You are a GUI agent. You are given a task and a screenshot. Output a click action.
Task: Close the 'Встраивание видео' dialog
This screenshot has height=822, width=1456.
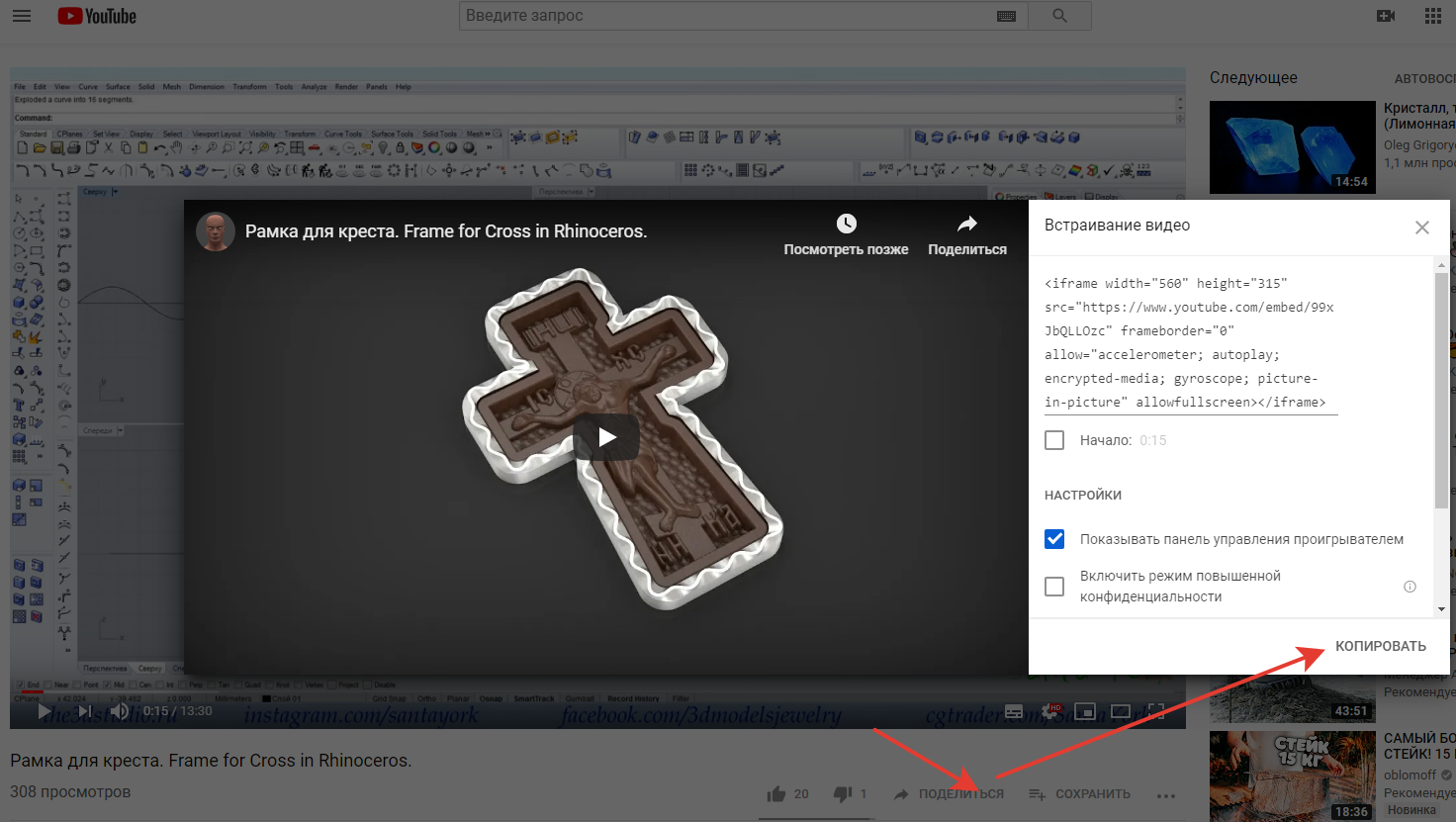pos(1422,228)
